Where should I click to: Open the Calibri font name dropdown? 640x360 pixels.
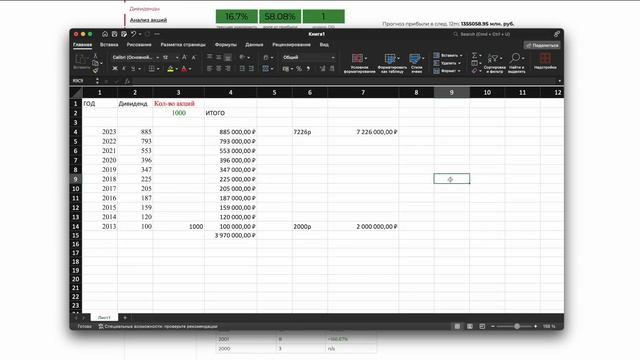click(158, 58)
